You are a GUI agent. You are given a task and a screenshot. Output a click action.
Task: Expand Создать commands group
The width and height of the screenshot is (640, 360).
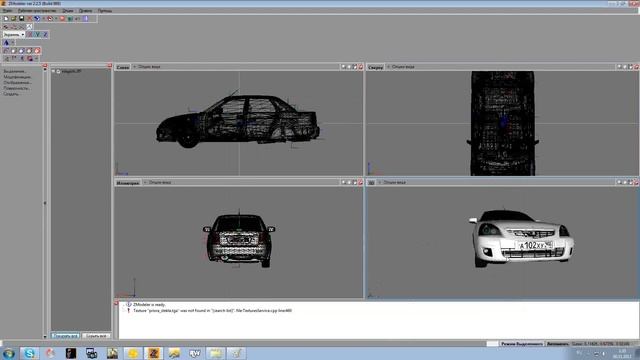click(12, 94)
